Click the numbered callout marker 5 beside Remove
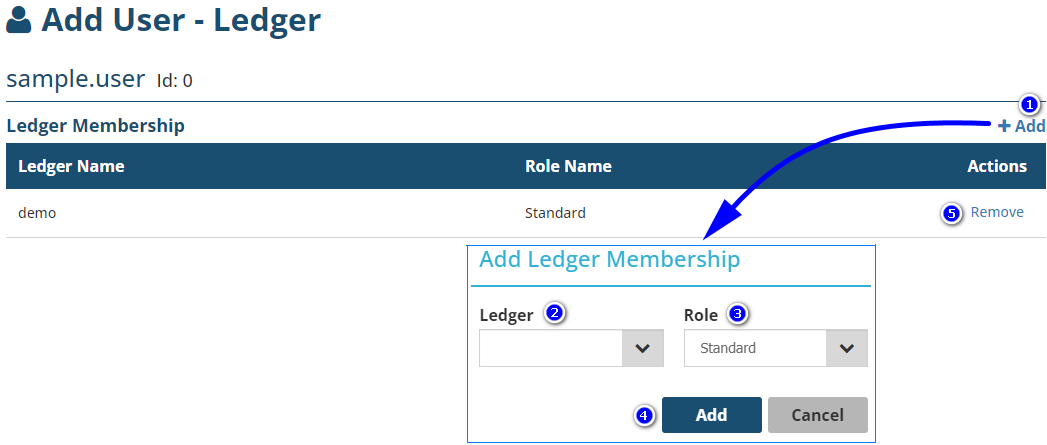1047x445 pixels. point(952,213)
